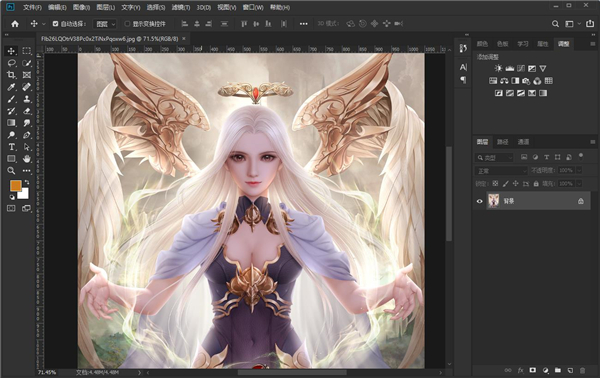Open the Opacity value dropdown arrow

pyautogui.click(x=579, y=170)
